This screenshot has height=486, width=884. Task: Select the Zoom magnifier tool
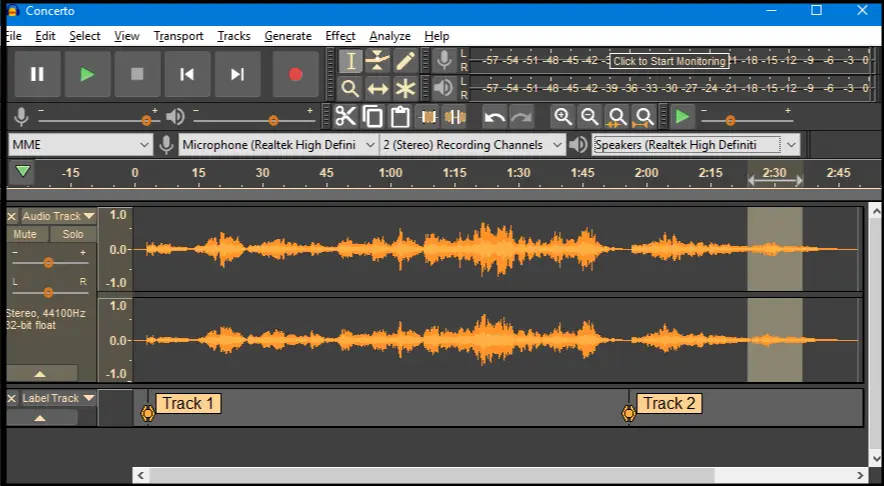click(x=350, y=89)
